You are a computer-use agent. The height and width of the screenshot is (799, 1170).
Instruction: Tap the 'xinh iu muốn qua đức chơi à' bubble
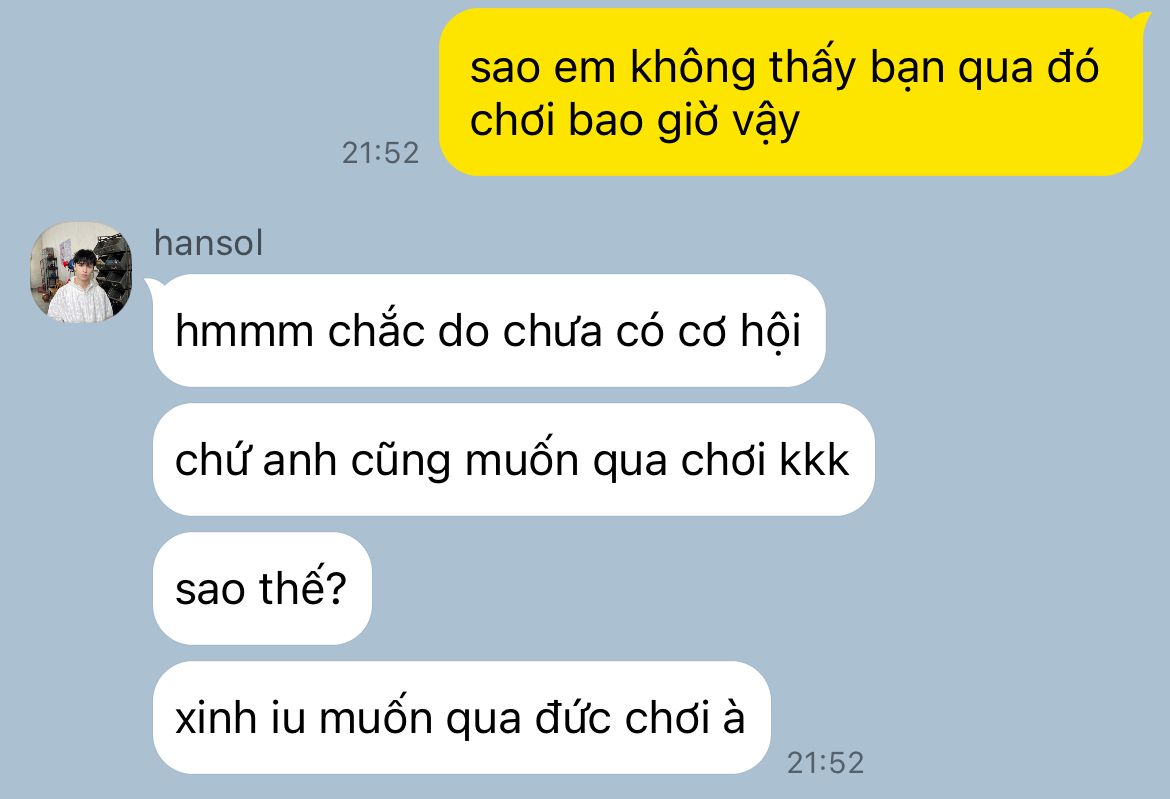461,718
